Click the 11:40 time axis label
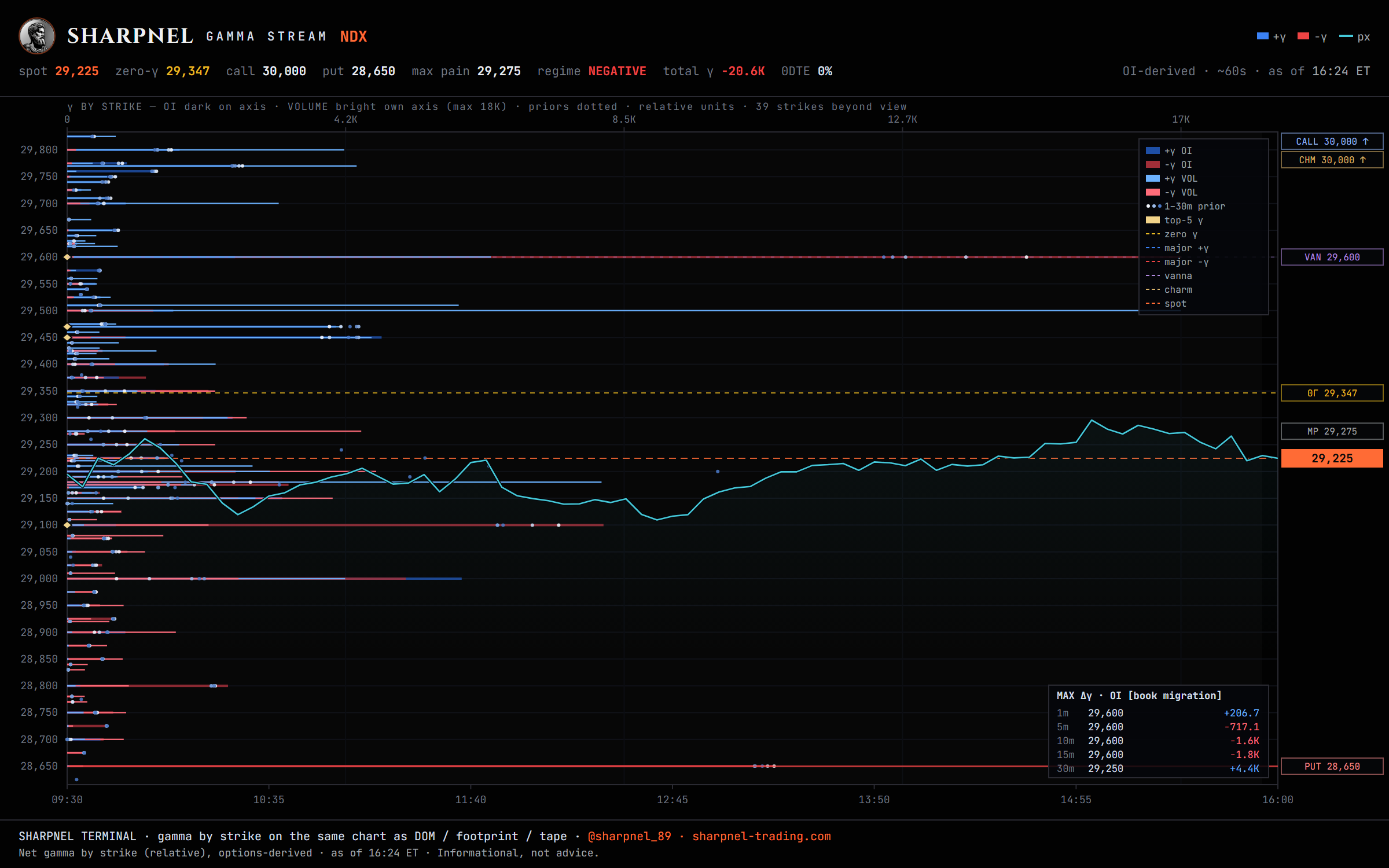 point(471,800)
